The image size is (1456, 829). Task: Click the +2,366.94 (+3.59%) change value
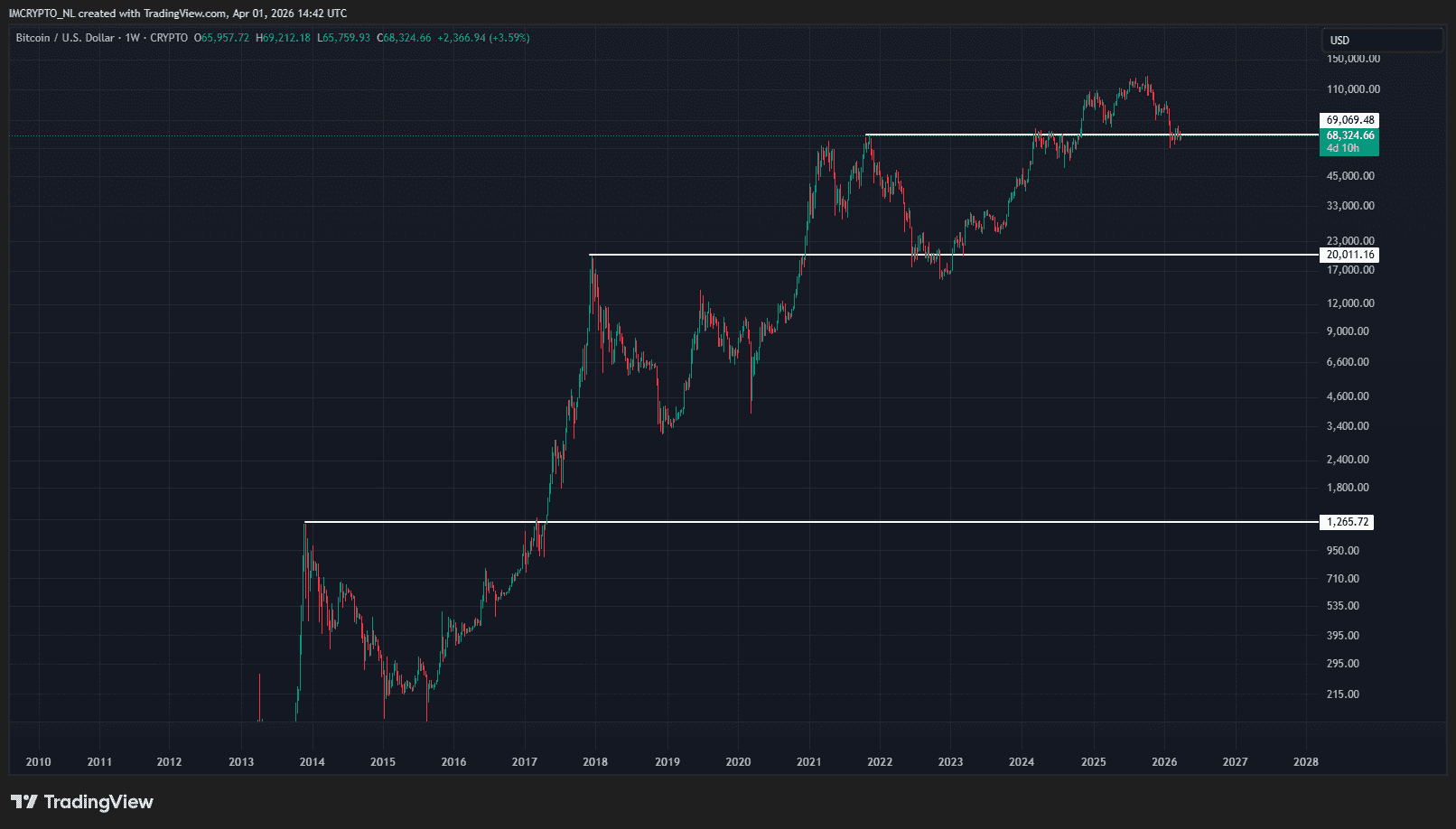(x=483, y=38)
